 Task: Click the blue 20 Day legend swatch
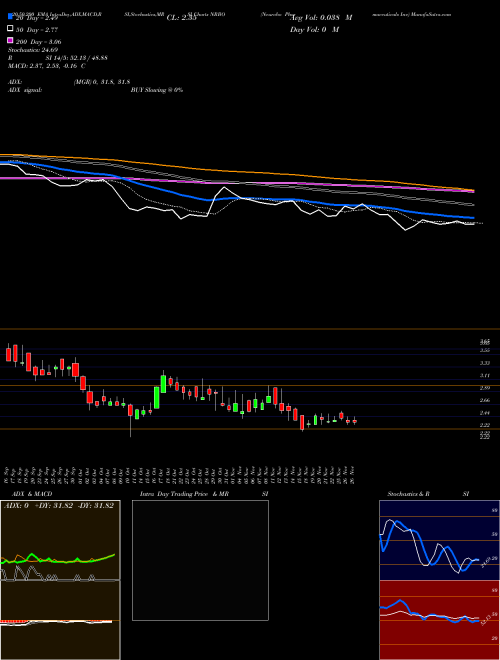(10, 16)
